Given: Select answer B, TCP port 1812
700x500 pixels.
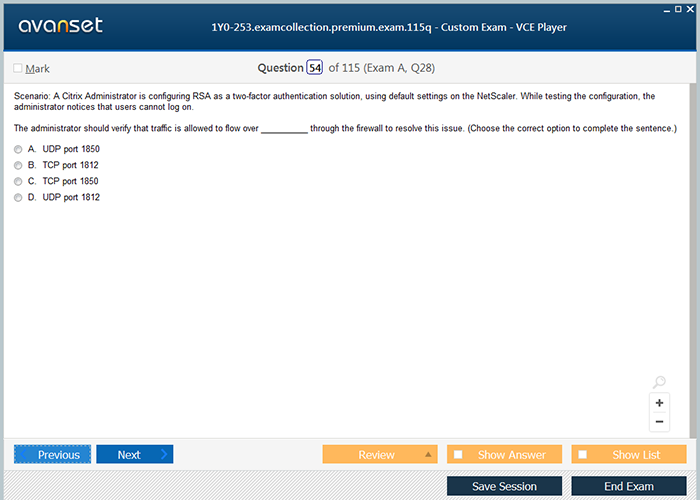Looking at the screenshot, I should (x=18, y=165).
